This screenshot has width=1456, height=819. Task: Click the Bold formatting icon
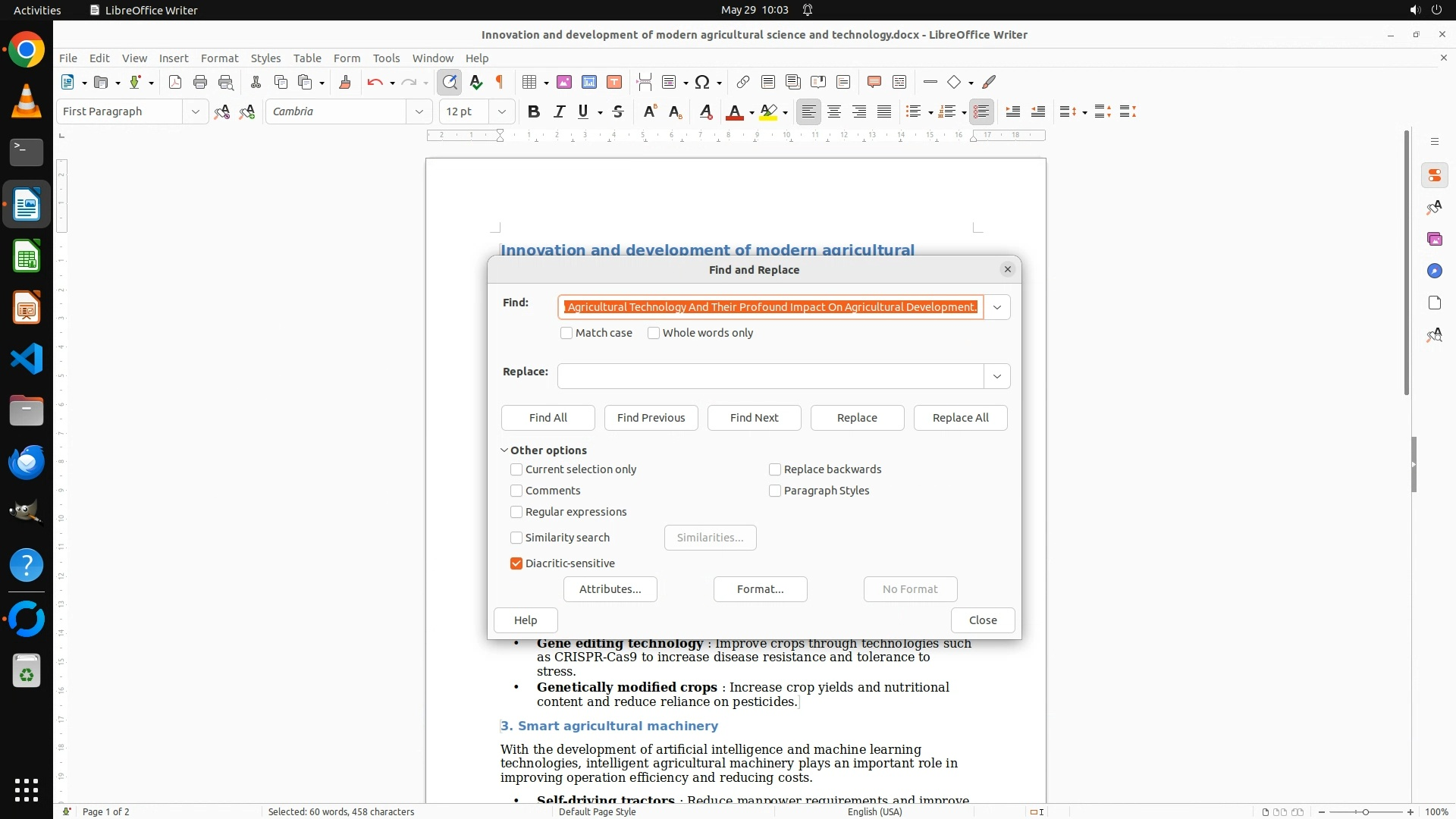point(534,111)
